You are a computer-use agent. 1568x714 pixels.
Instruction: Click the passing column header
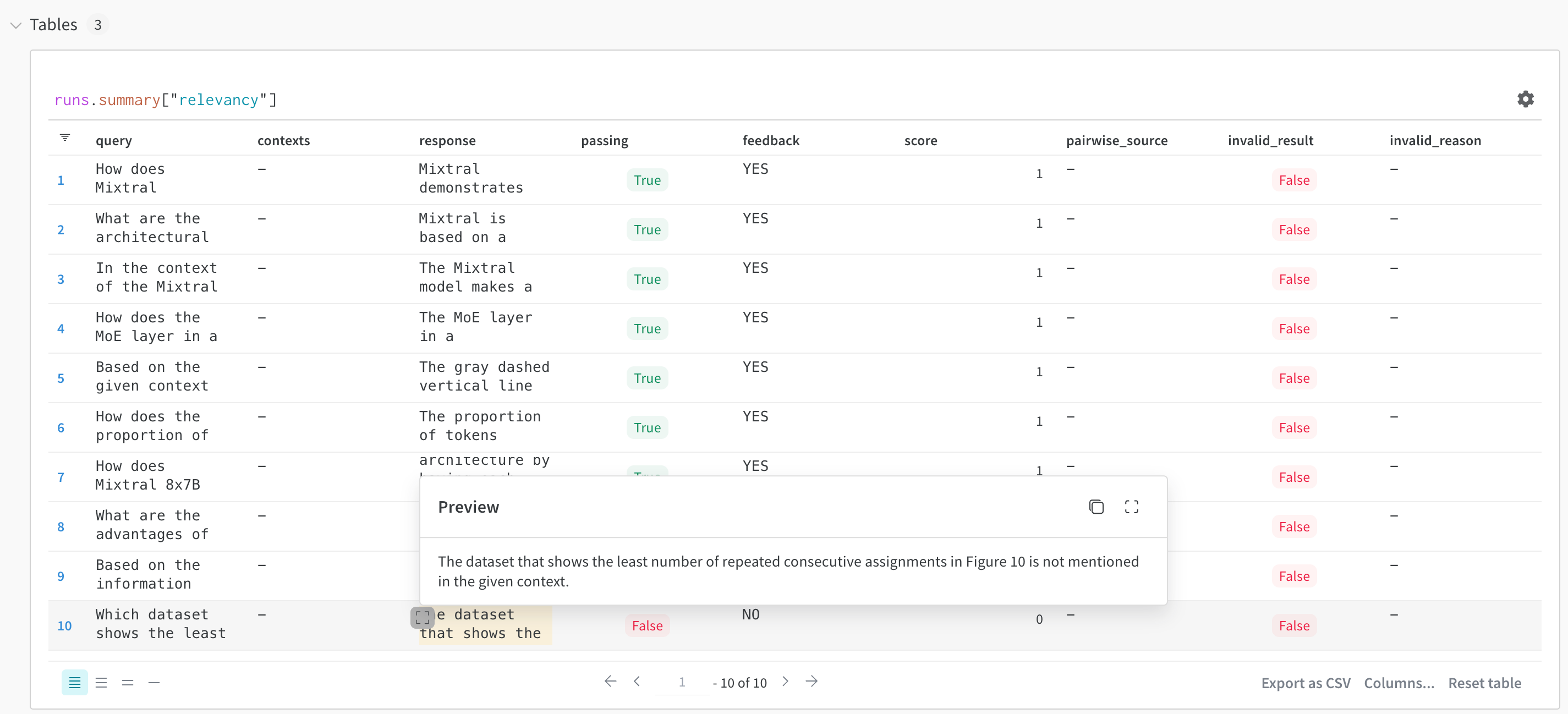604,141
